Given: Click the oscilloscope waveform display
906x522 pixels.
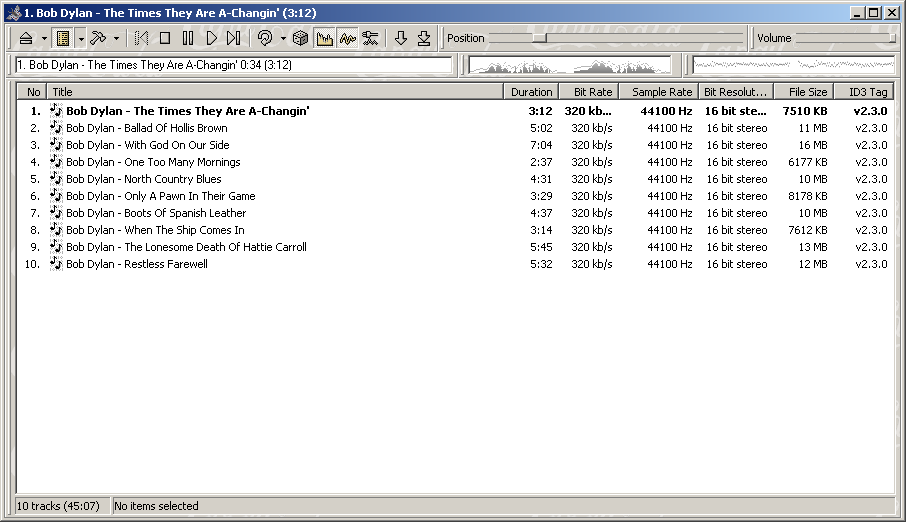Looking at the screenshot, I should [x=793, y=65].
